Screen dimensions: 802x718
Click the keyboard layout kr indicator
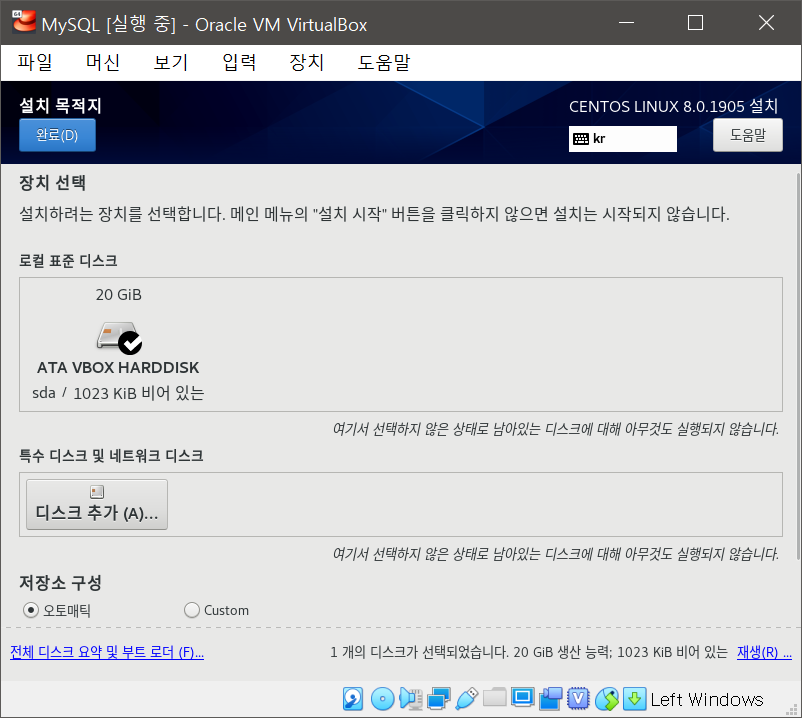tap(622, 139)
